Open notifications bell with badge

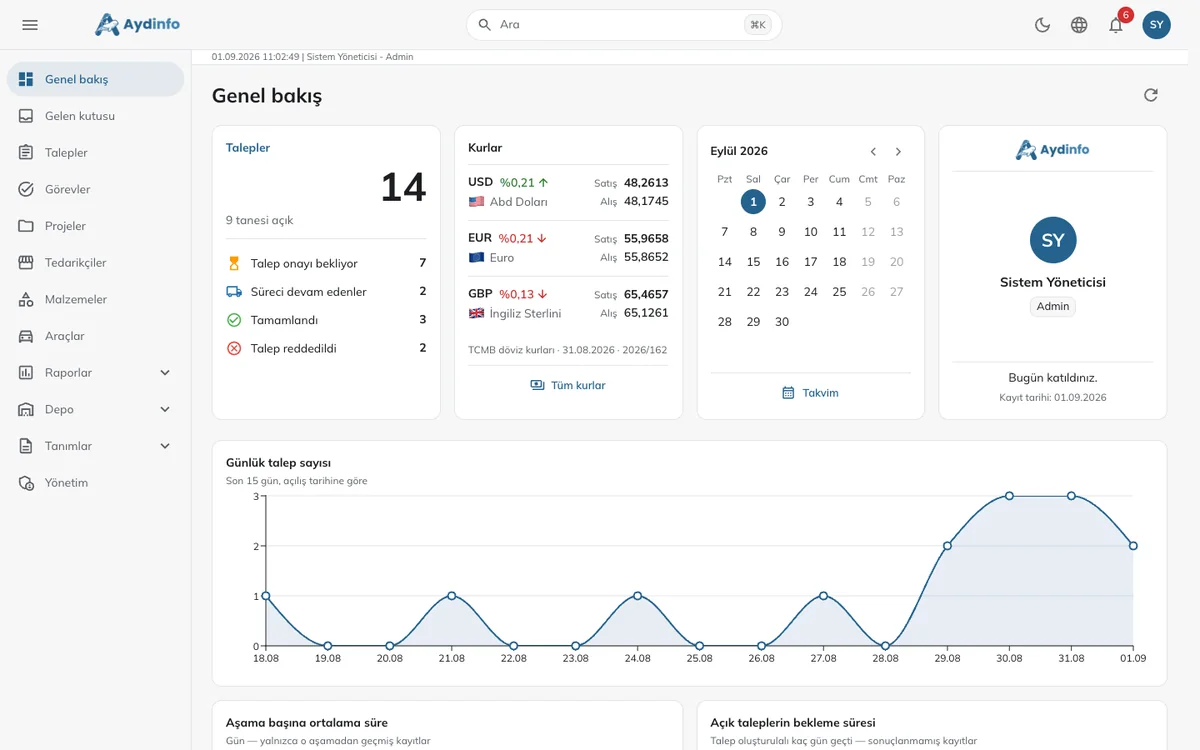coord(1116,25)
